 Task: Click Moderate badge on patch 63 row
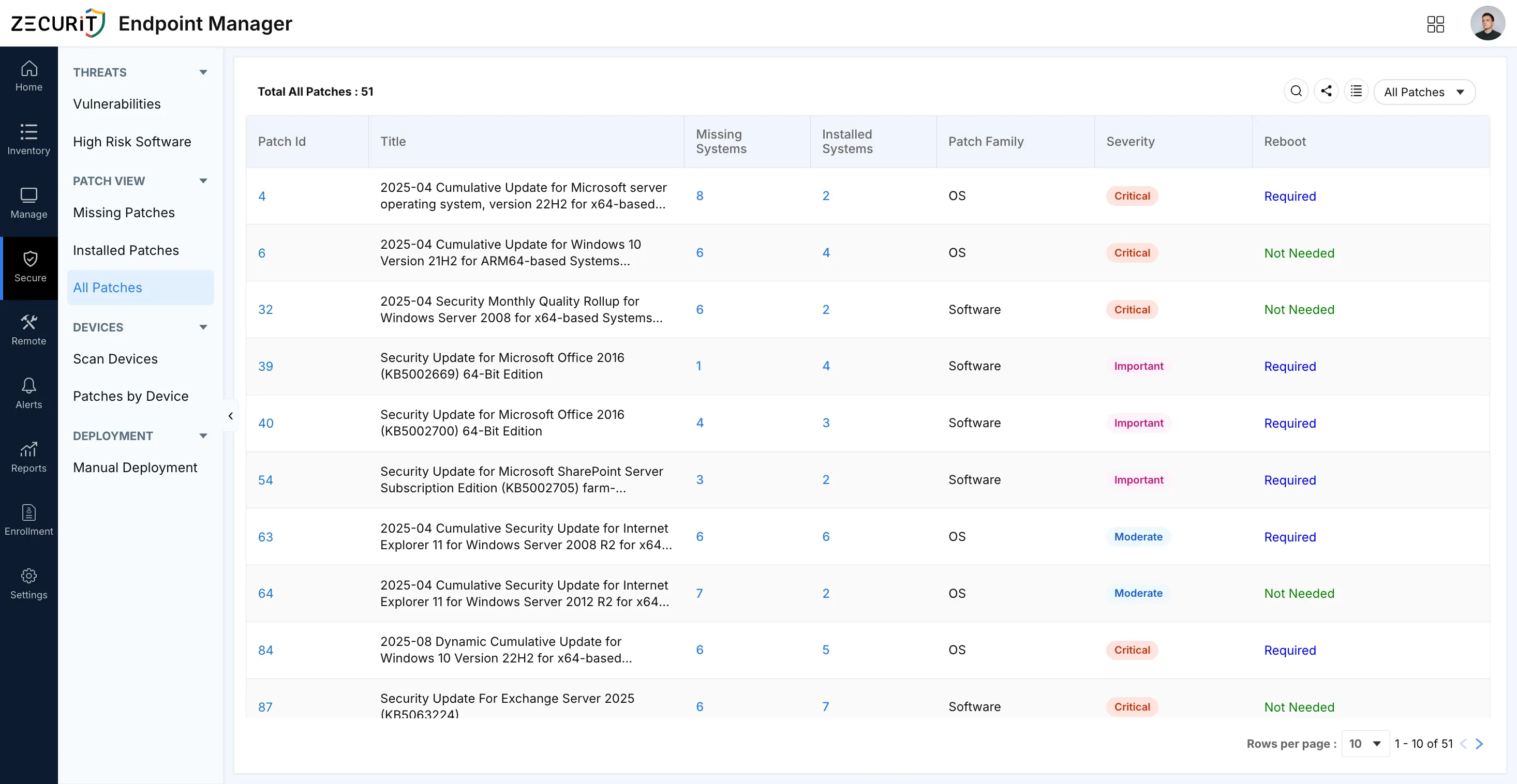pos(1138,536)
